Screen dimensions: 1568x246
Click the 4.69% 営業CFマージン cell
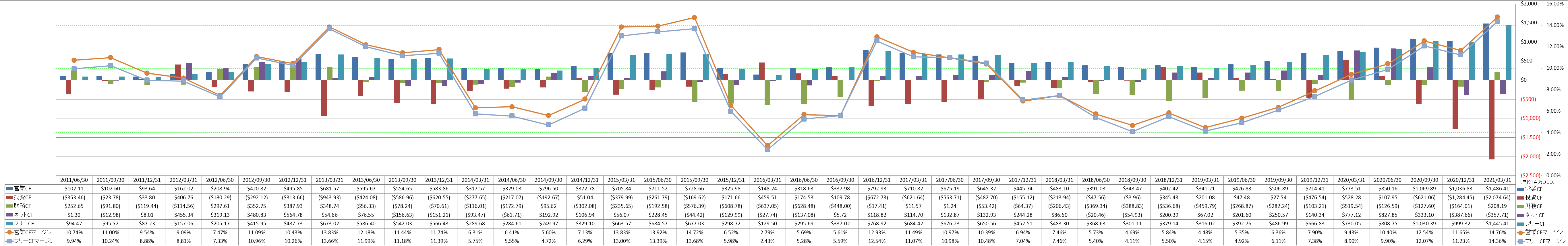[1133, 232]
